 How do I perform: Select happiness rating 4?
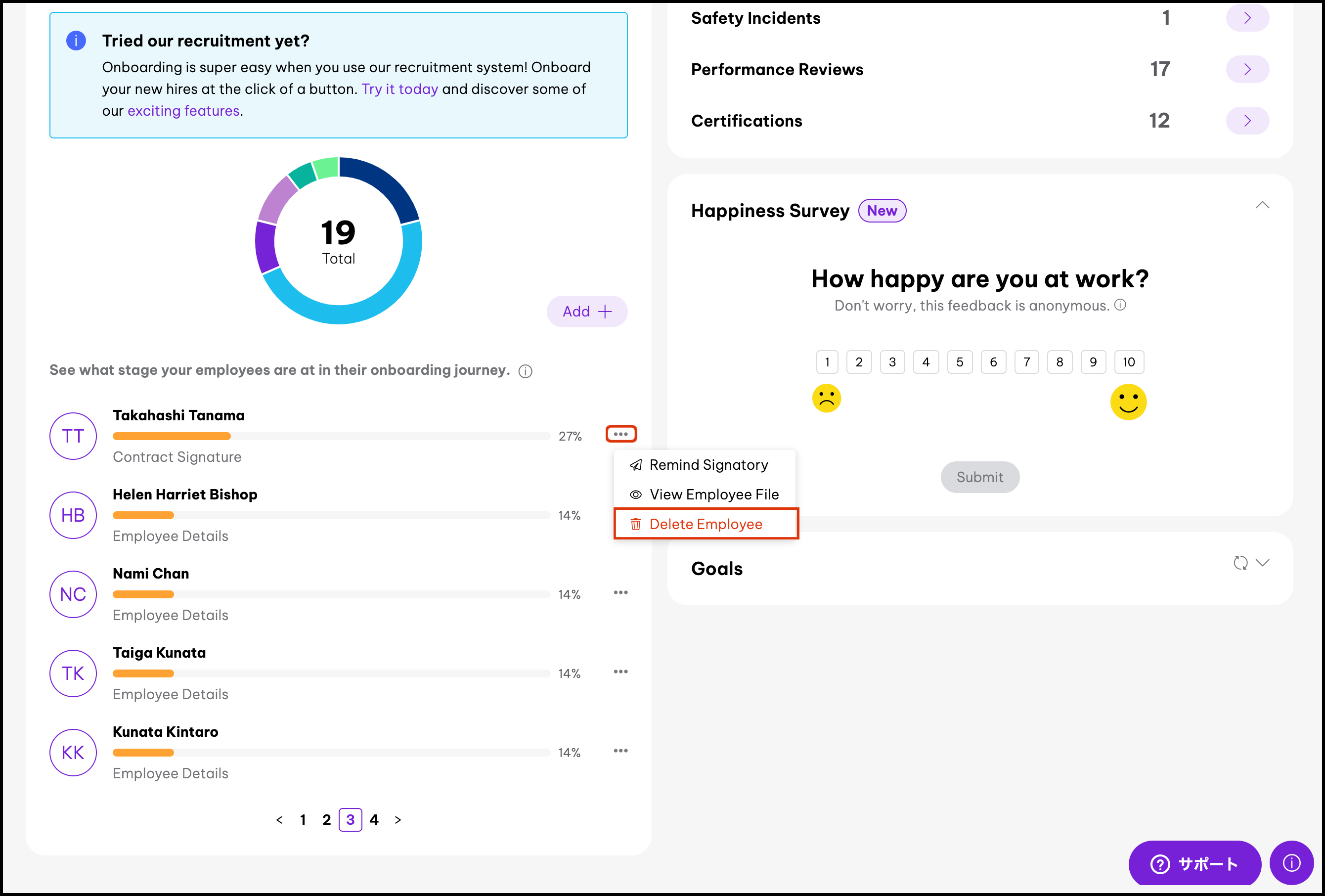point(926,362)
